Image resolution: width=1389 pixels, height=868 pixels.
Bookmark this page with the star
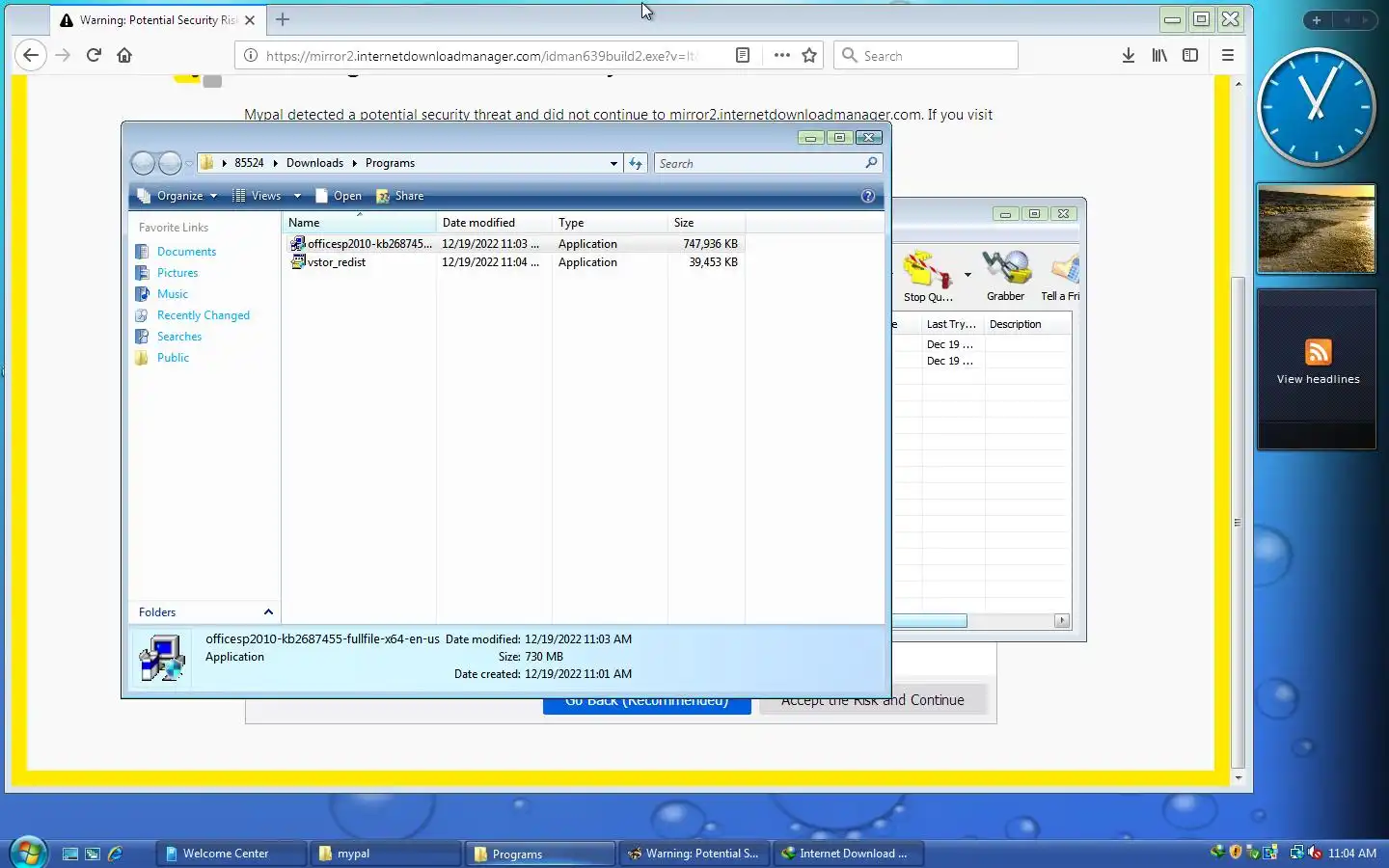pos(809,55)
